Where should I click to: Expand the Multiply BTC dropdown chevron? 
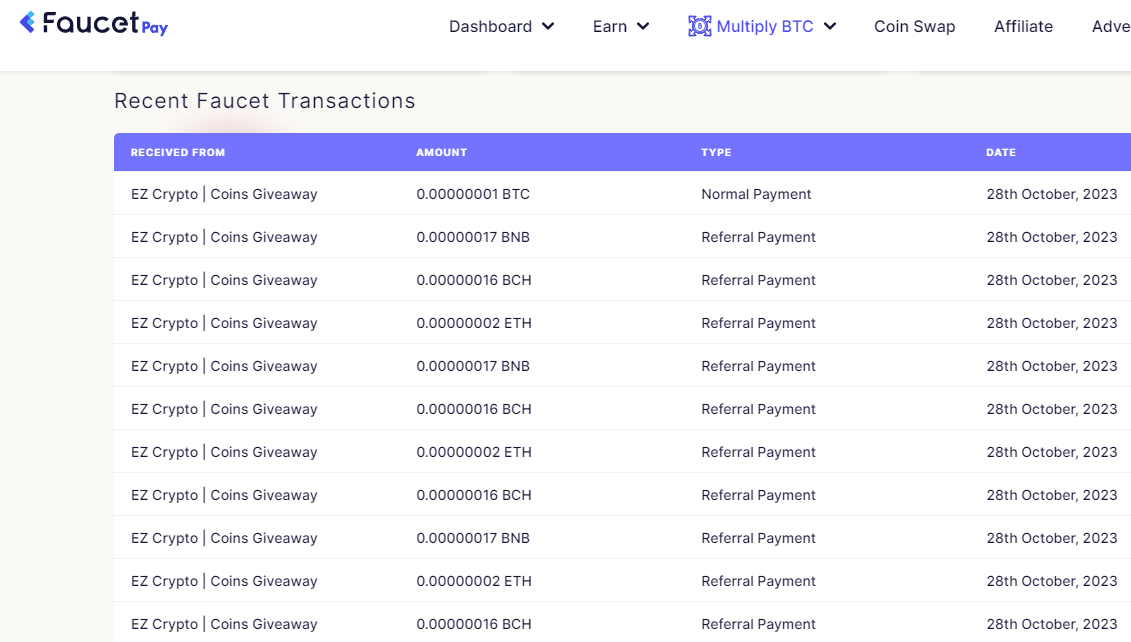point(829,27)
